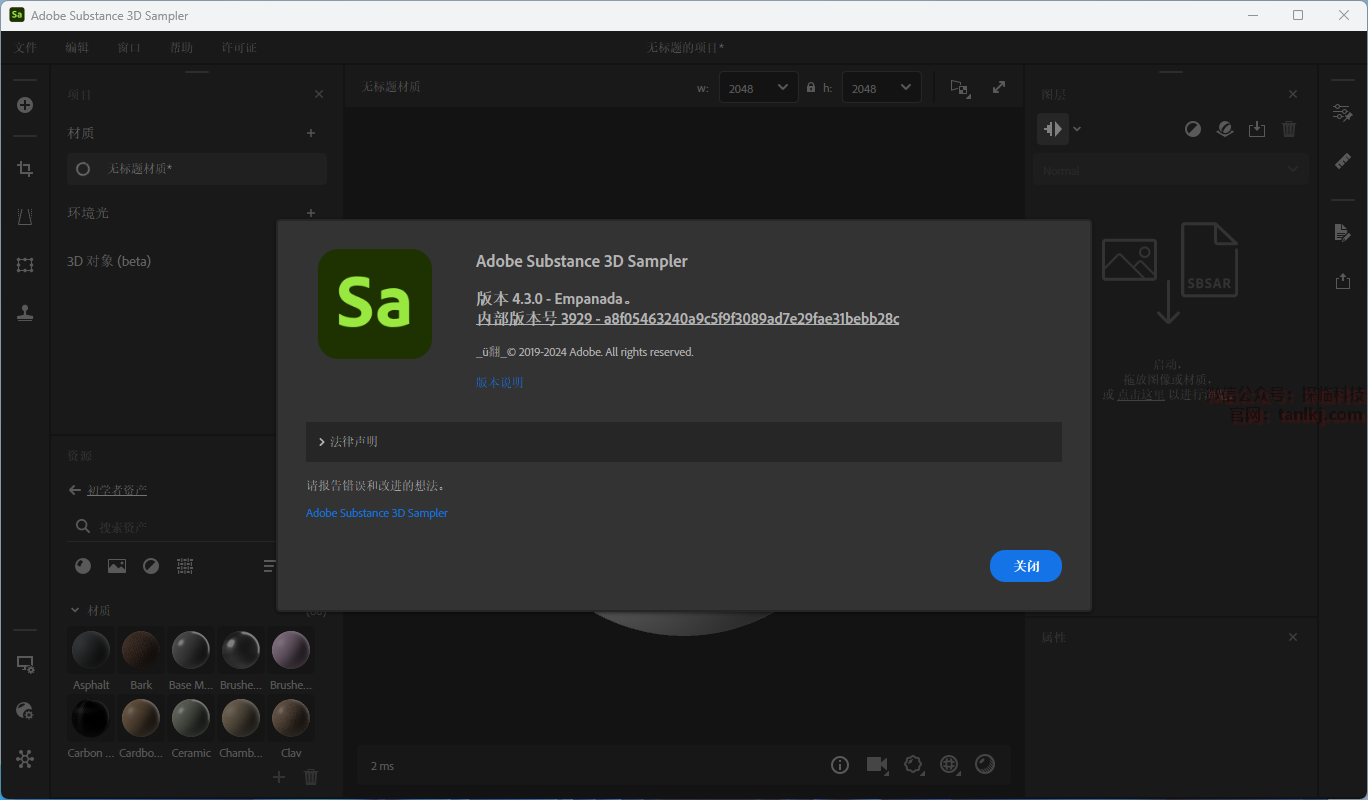Toggle the width-height aspect ratio lock

point(811,88)
